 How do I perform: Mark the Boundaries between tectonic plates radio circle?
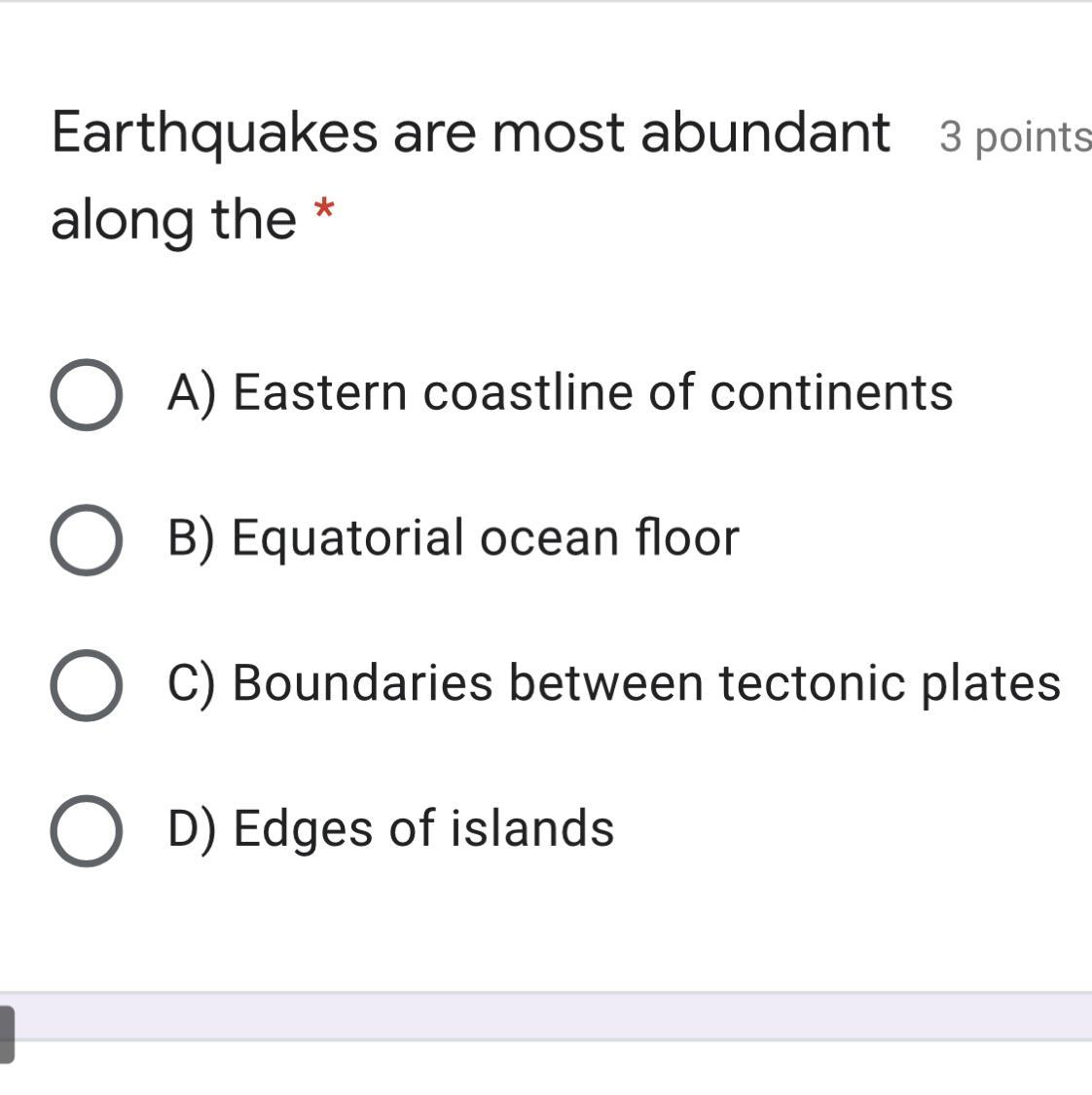86,684
